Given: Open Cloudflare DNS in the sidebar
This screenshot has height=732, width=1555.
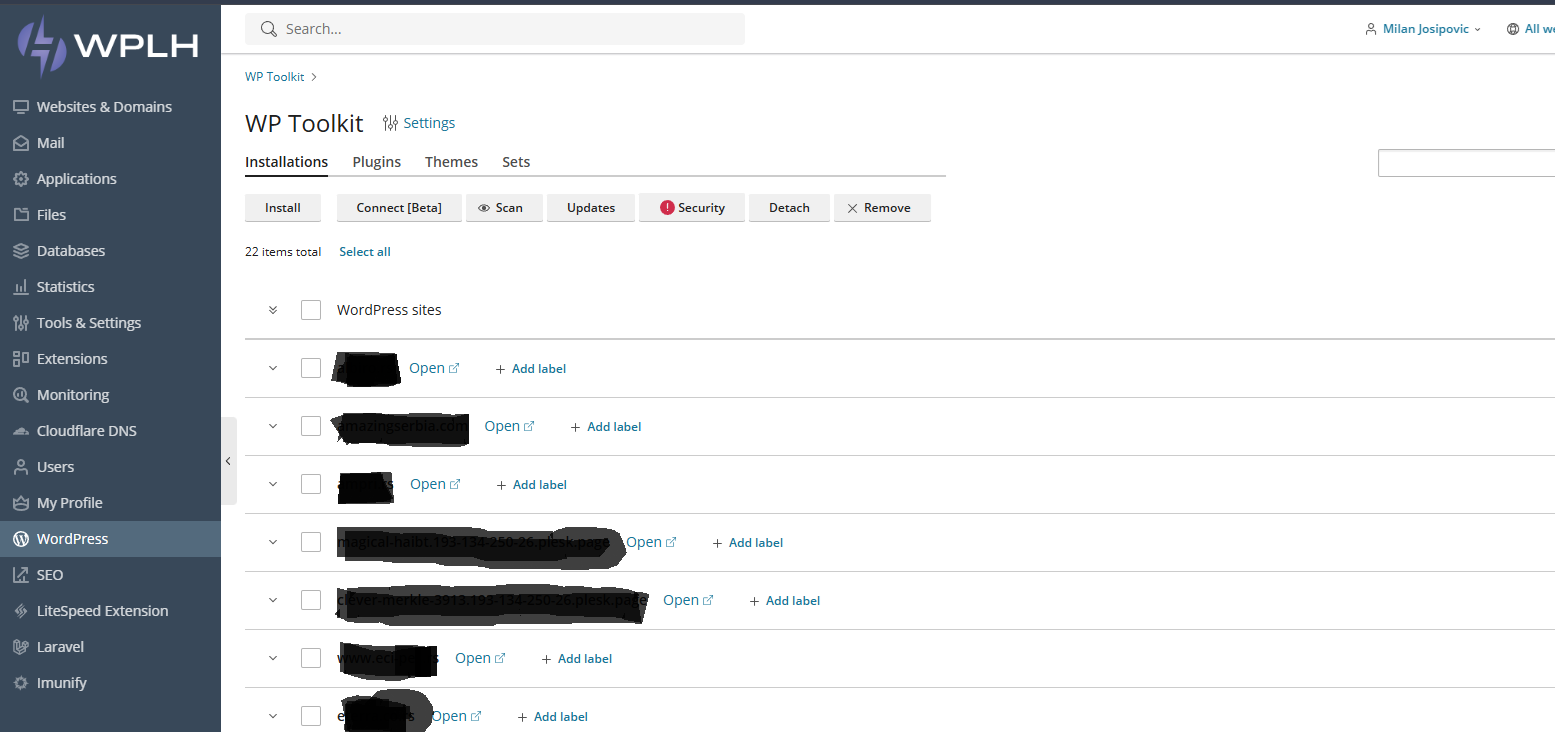Looking at the screenshot, I should coord(110,431).
